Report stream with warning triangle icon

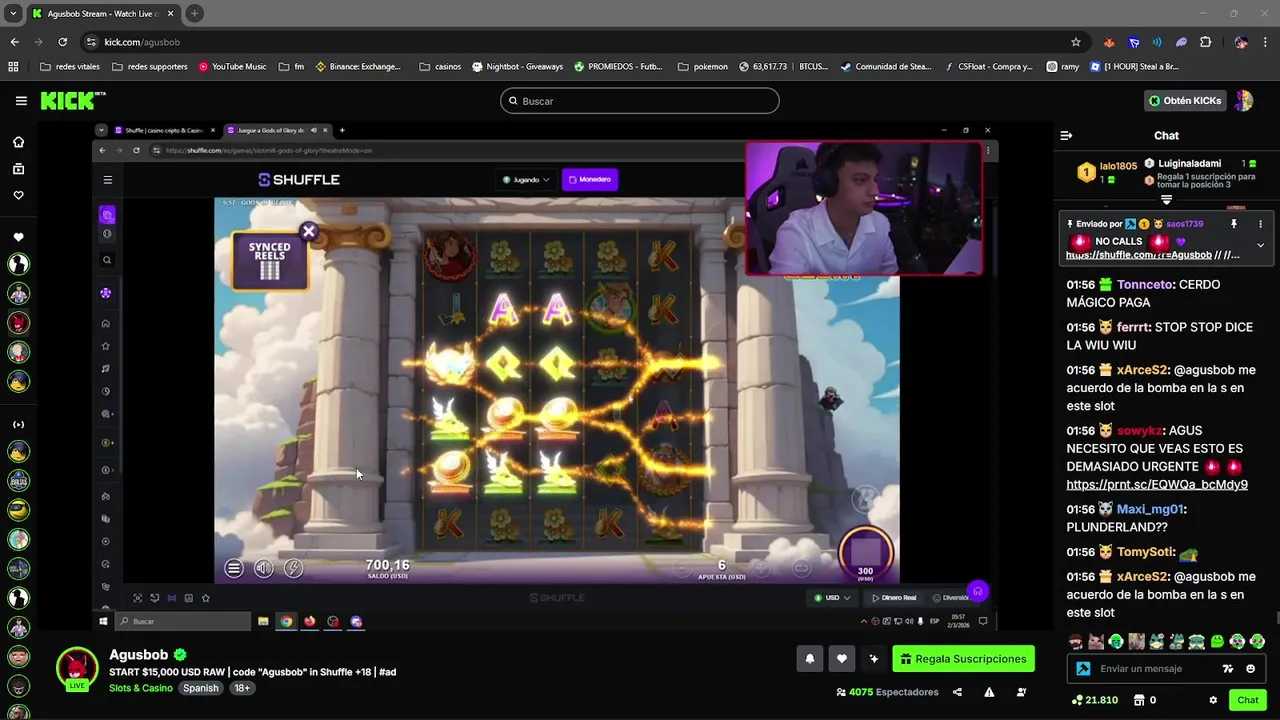pyautogui.click(x=989, y=692)
